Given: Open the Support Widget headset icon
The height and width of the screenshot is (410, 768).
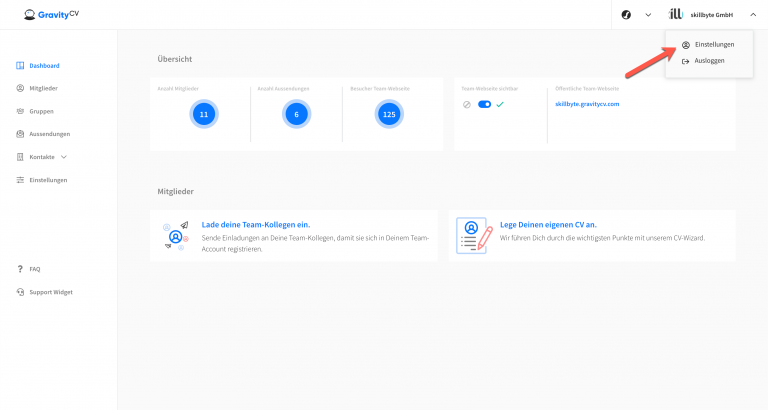Looking at the screenshot, I should 20,292.
